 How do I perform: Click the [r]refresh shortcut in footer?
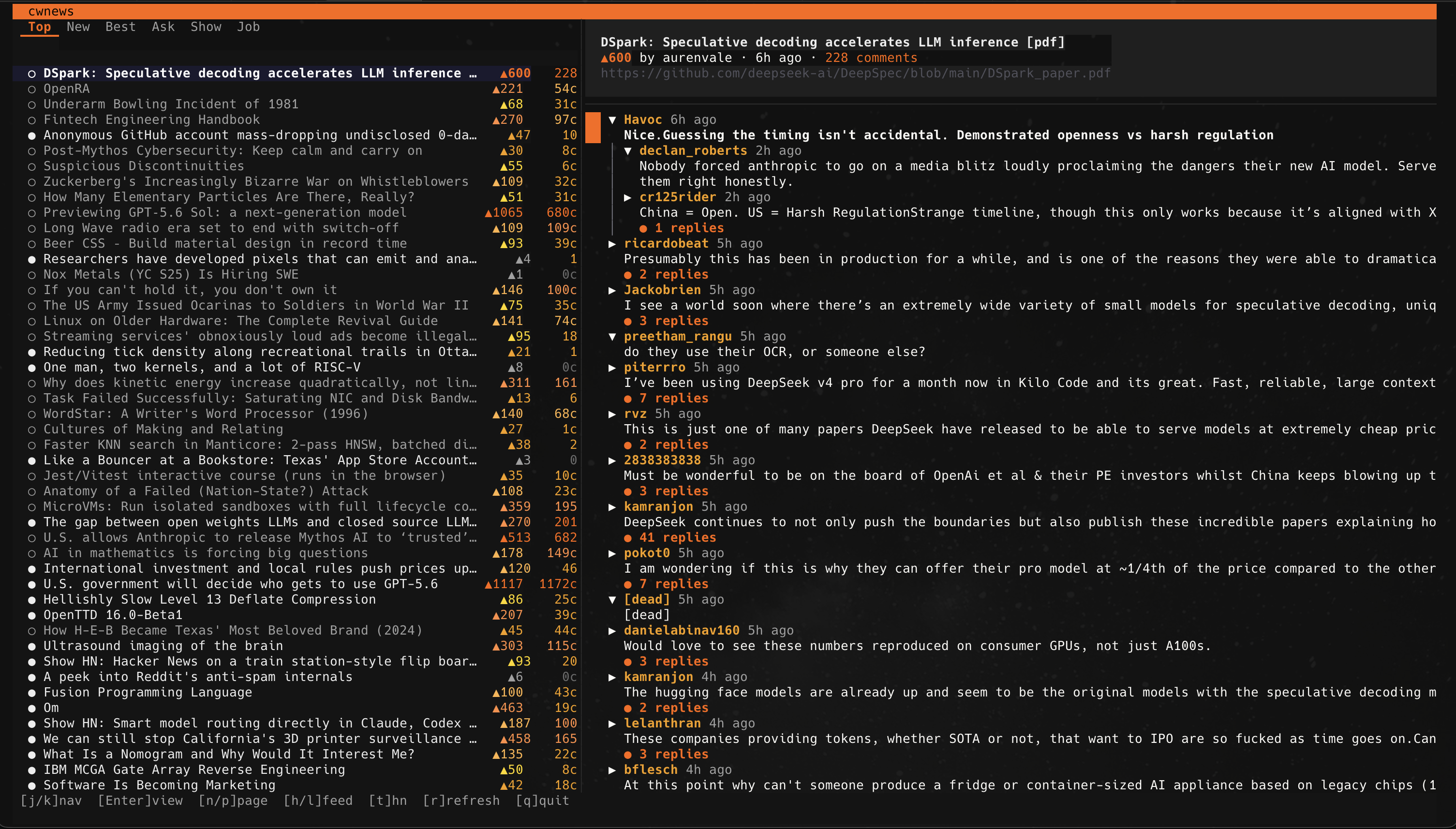click(461, 800)
